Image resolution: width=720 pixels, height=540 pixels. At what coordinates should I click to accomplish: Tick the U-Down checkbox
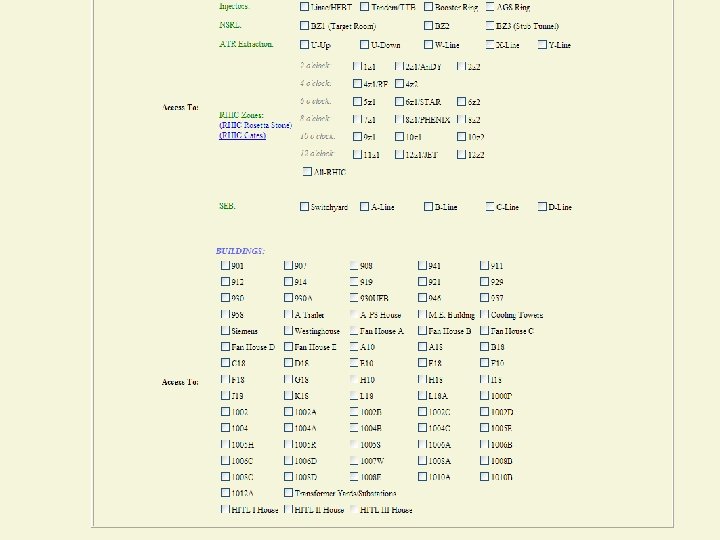click(364, 44)
